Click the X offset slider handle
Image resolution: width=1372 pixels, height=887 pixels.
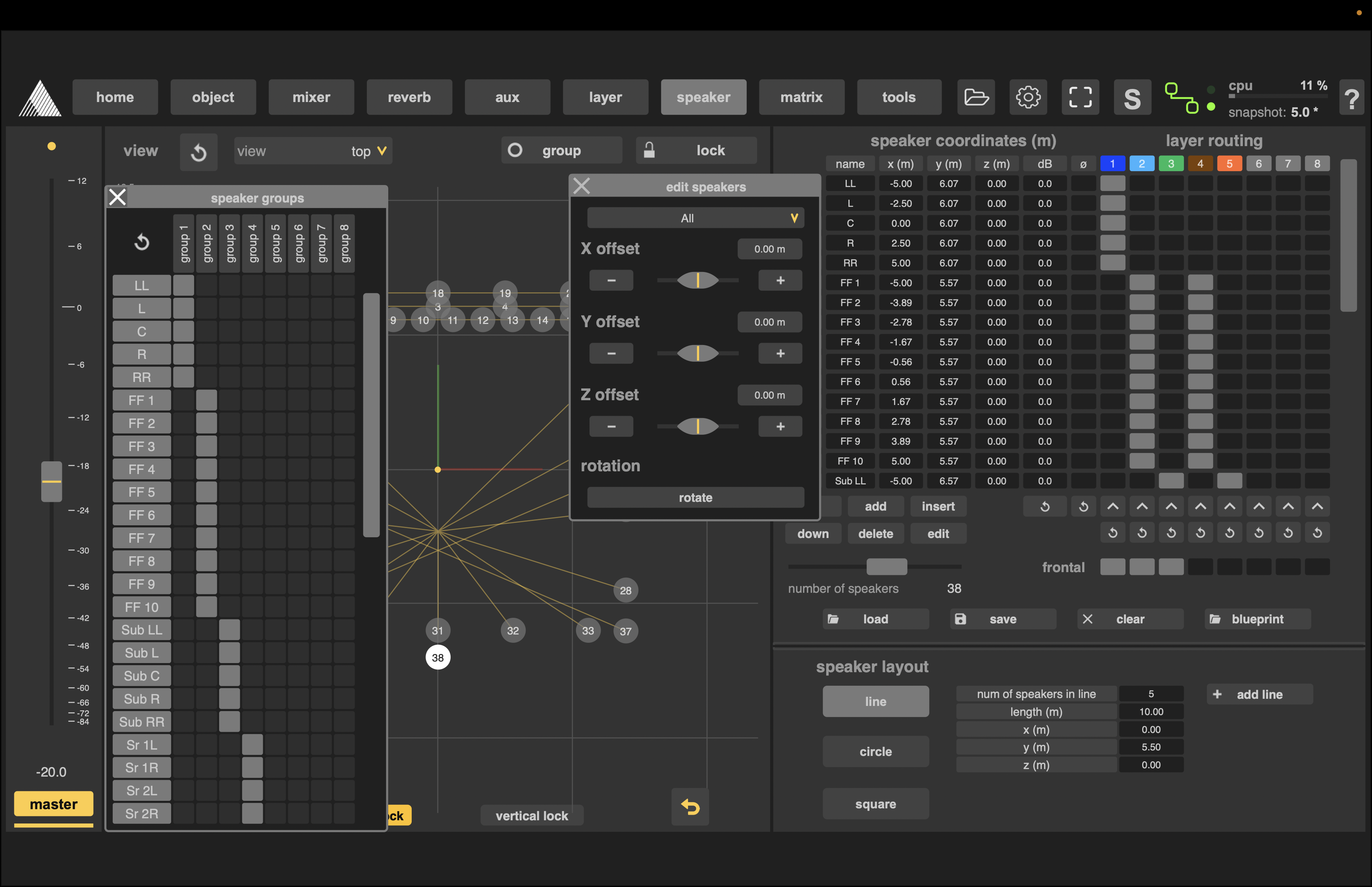pos(697,280)
